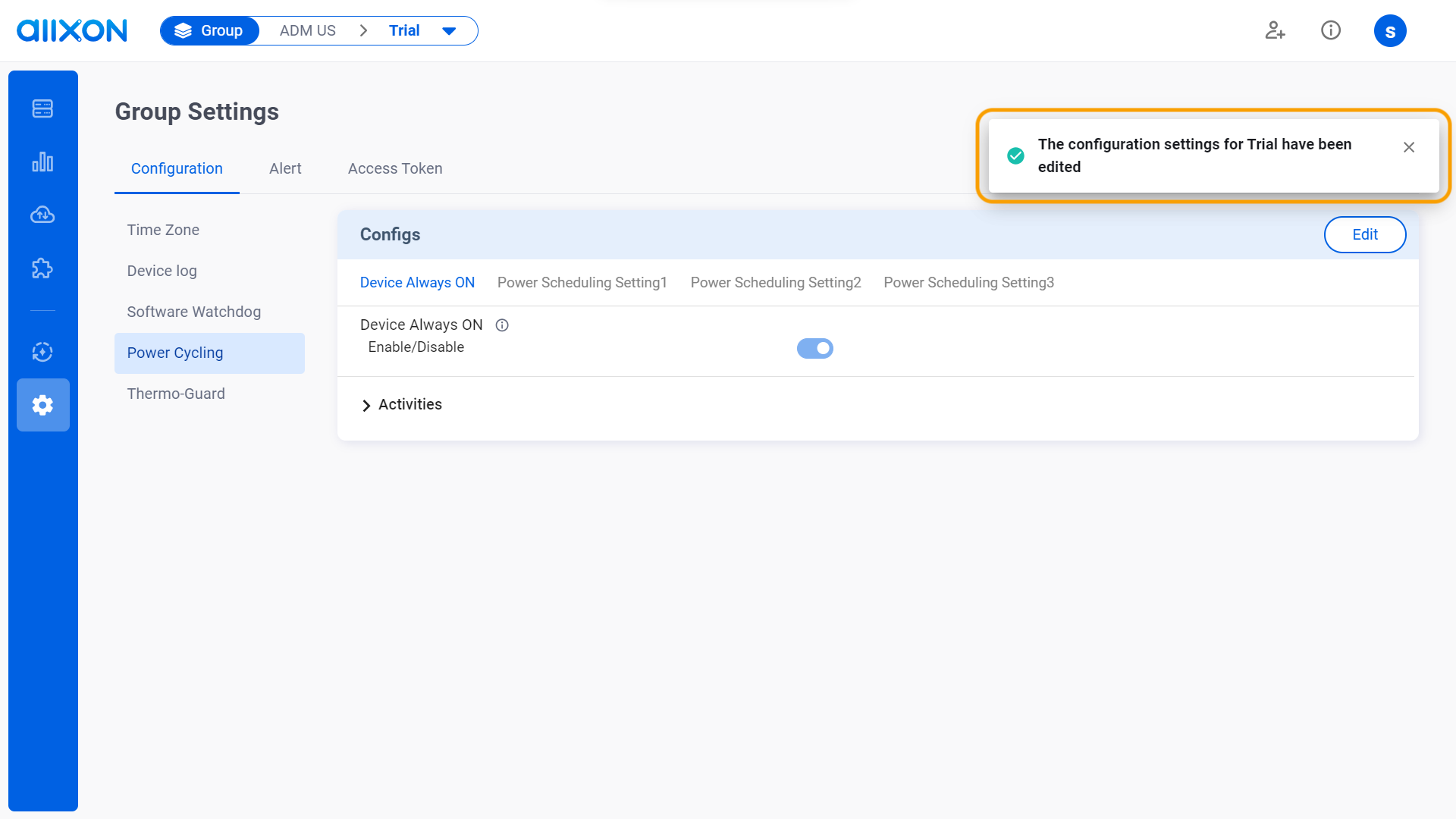This screenshot has height=819, width=1456.
Task: Dismiss the configuration edited notification
Action: pyautogui.click(x=1409, y=147)
